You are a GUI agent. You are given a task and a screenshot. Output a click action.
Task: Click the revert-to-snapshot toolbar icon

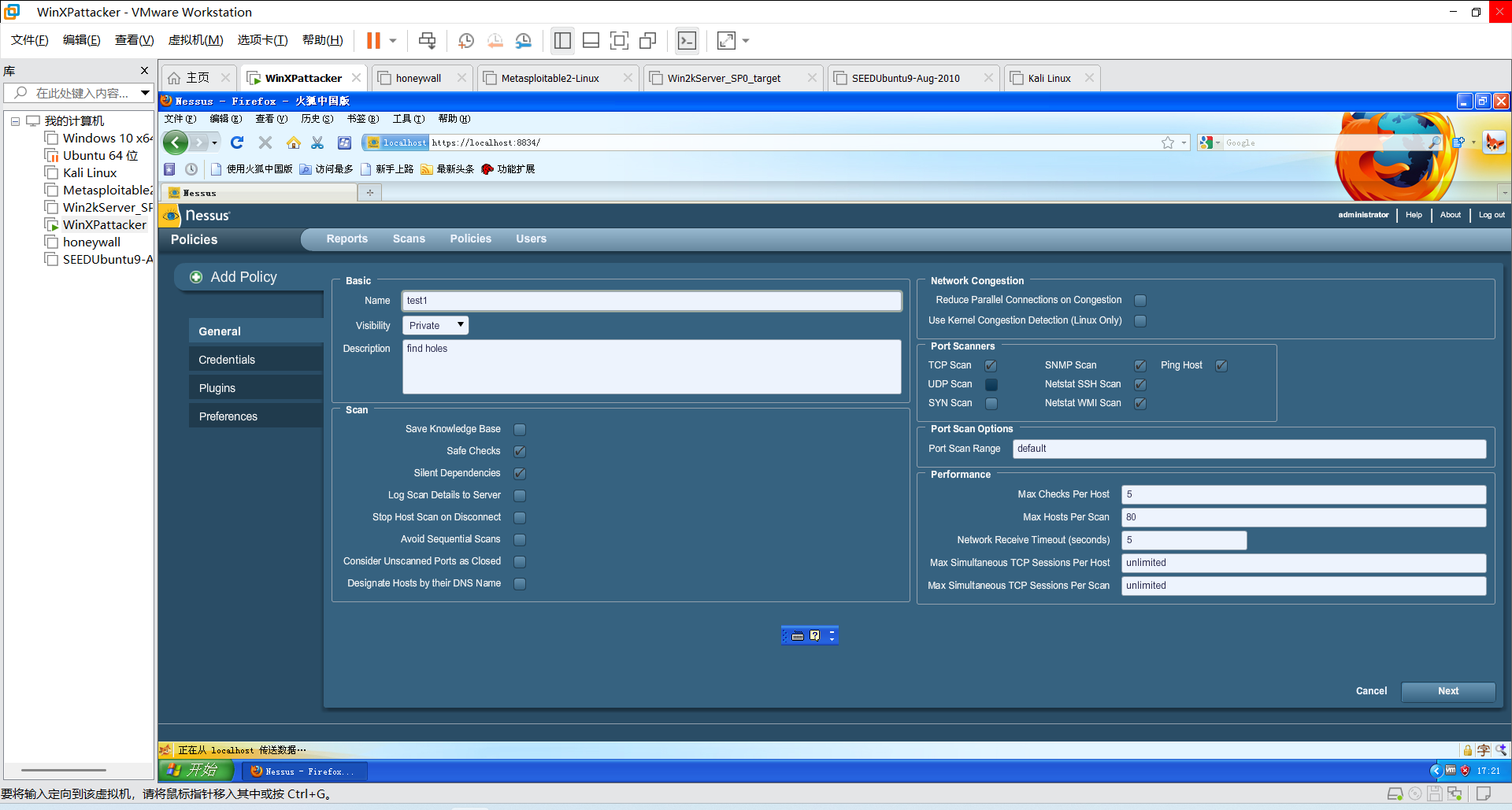495,40
